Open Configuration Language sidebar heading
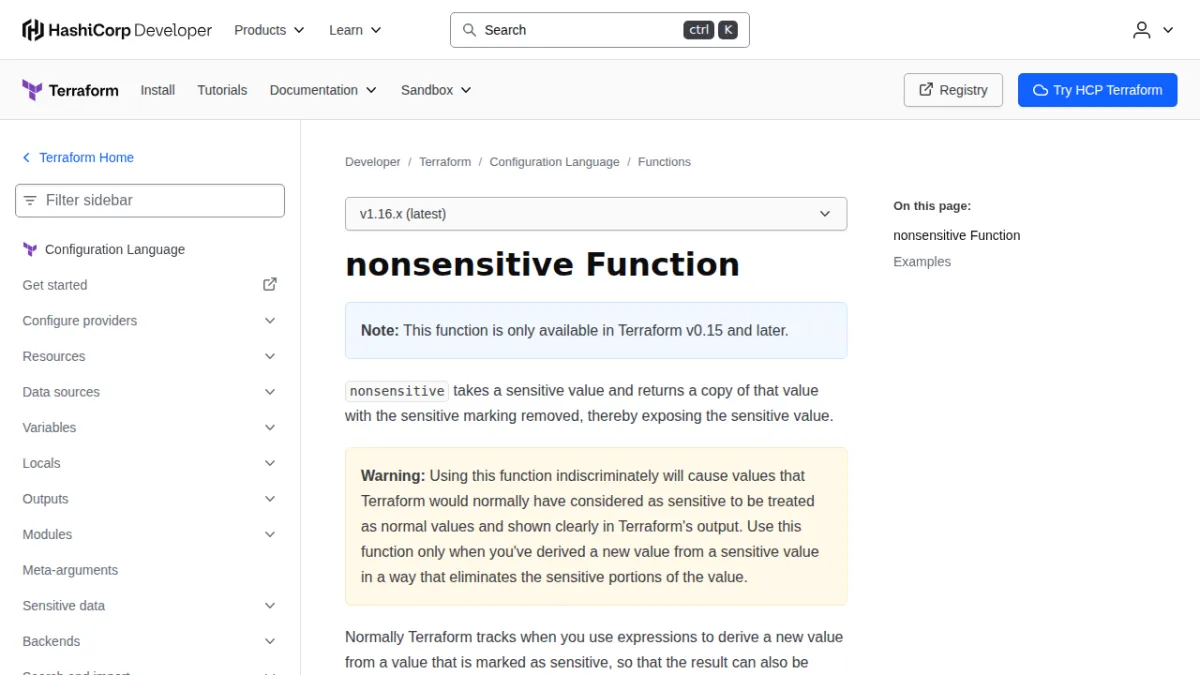The width and height of the screenshot is (1200, 675). 115,250
